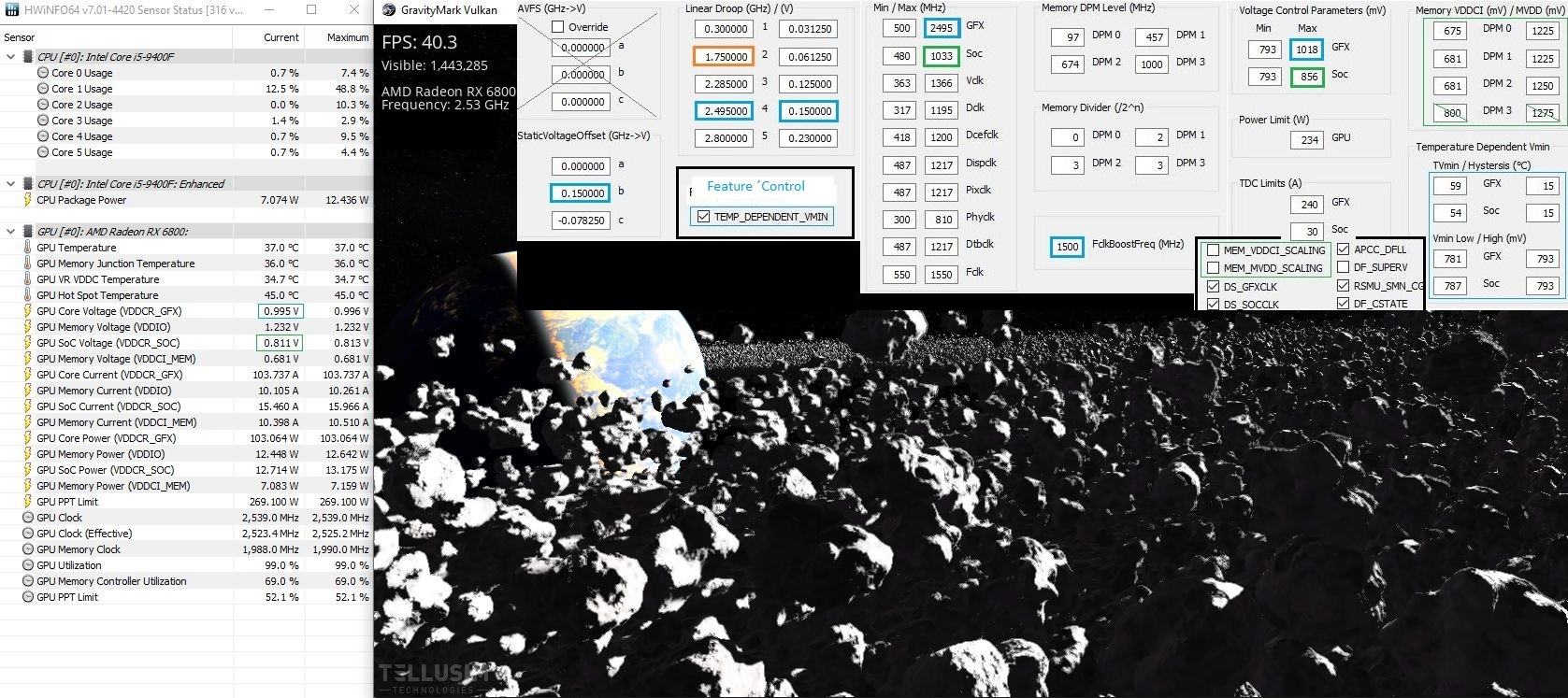1568x698 pixels.
Task: Click the Current column header
Action: (x=268, y=37)
